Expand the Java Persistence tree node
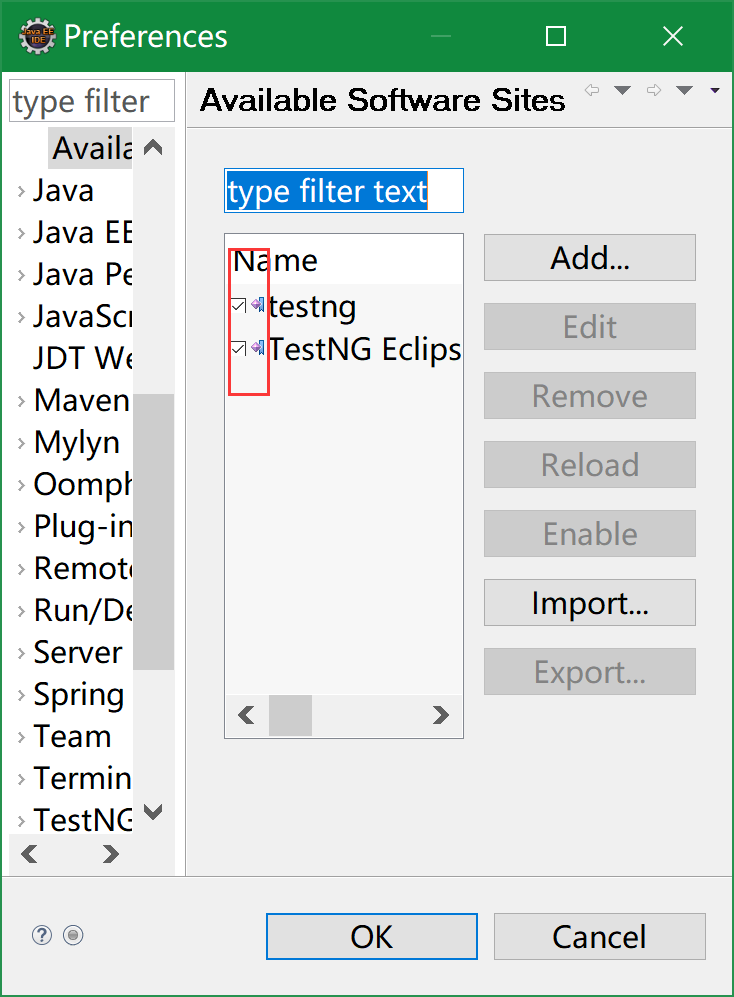 click(21, 275)
